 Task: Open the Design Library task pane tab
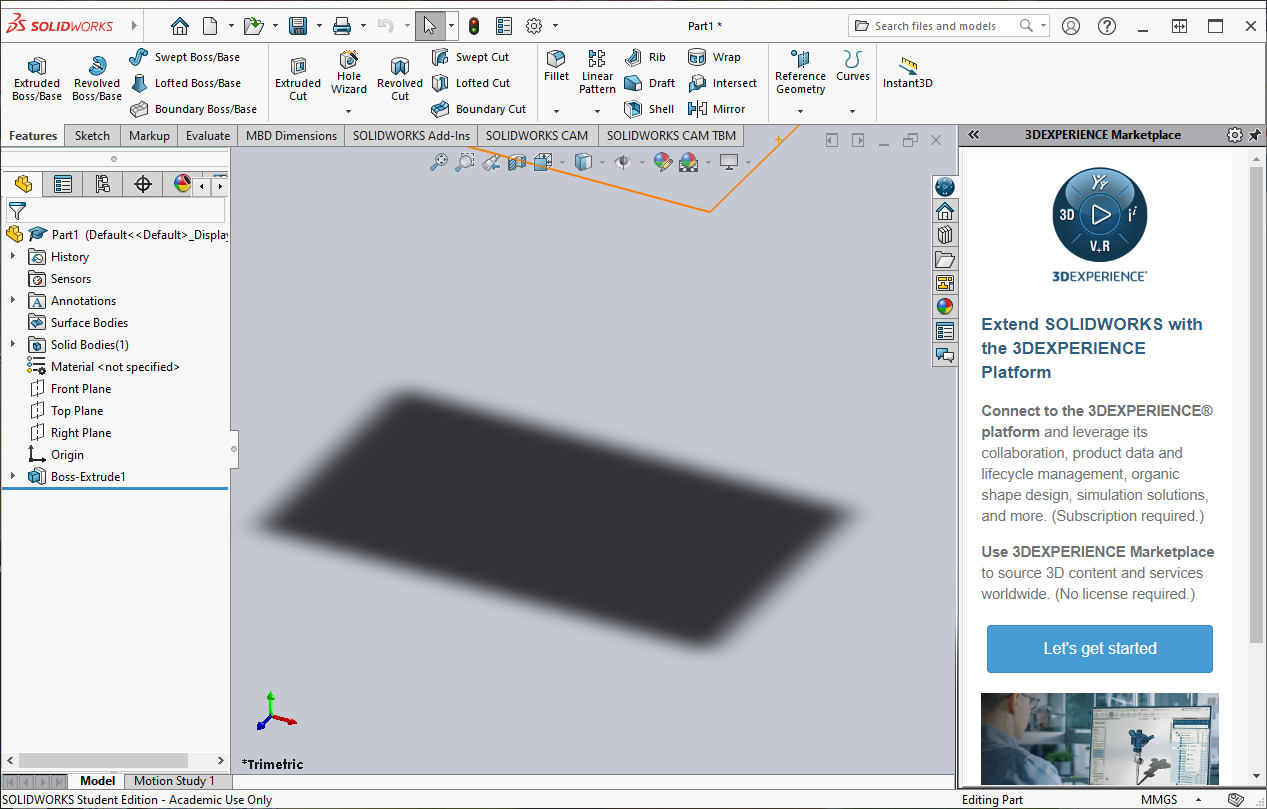click(945, 235)
